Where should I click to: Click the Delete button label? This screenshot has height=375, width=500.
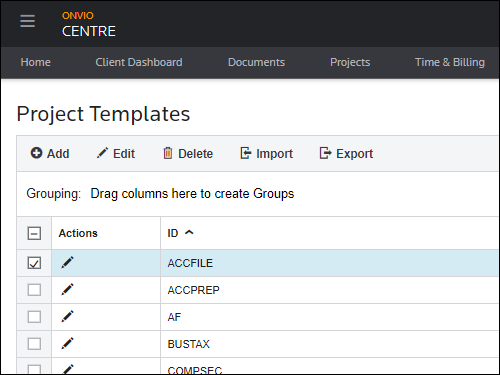tap(195, 154)
